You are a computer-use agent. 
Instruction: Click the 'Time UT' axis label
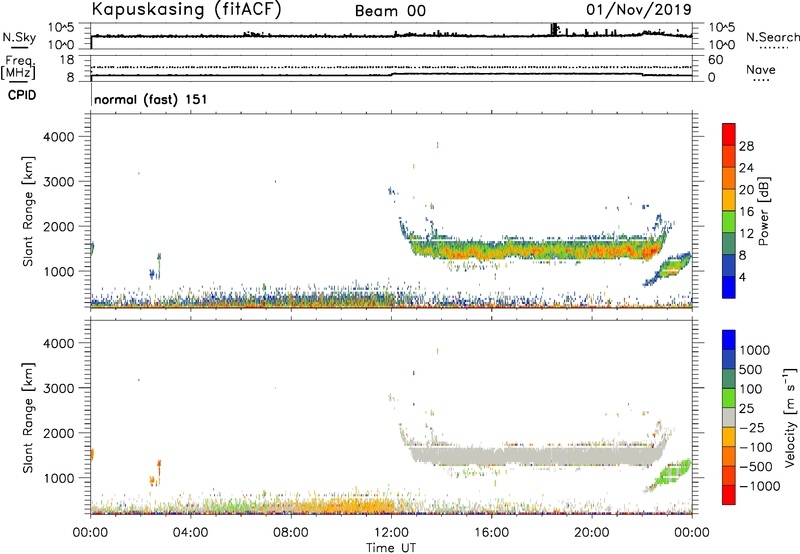click(x=391, y=548)
